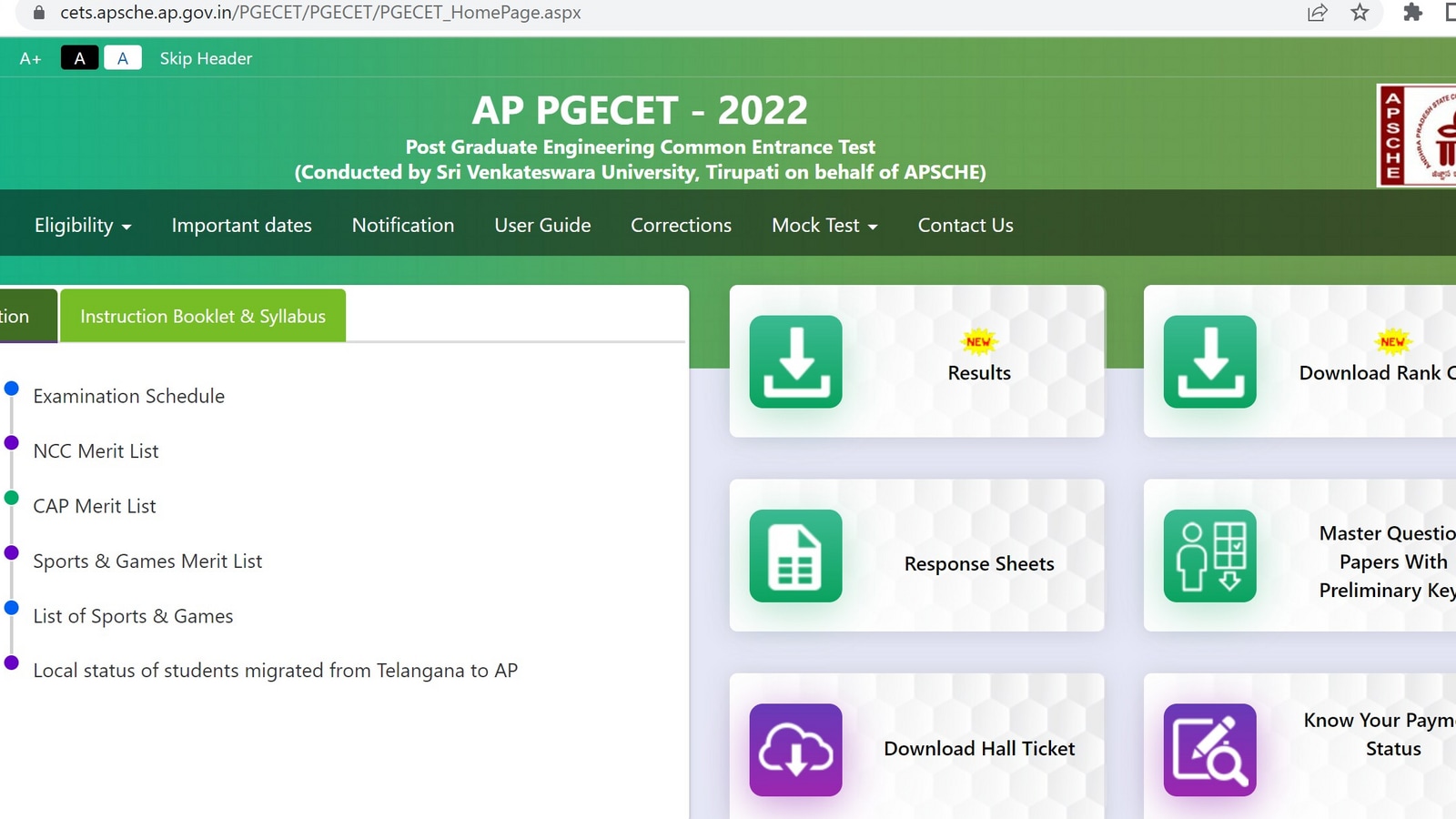Click the NEW badge above Download Rank Card
Viewport: 1456px width, 819px height.
point(1392,342)
